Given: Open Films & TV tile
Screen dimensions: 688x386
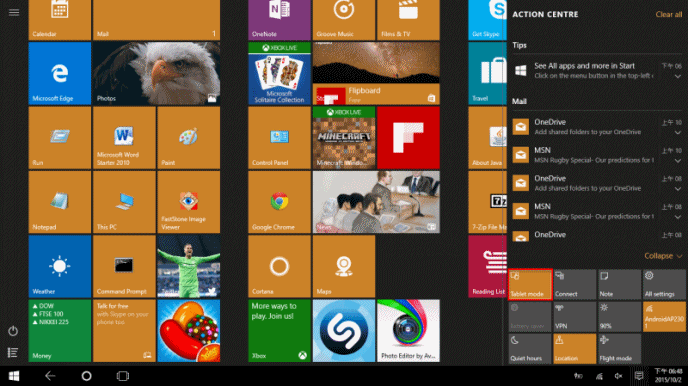Looking at the screenshot, I should [408, 20].
